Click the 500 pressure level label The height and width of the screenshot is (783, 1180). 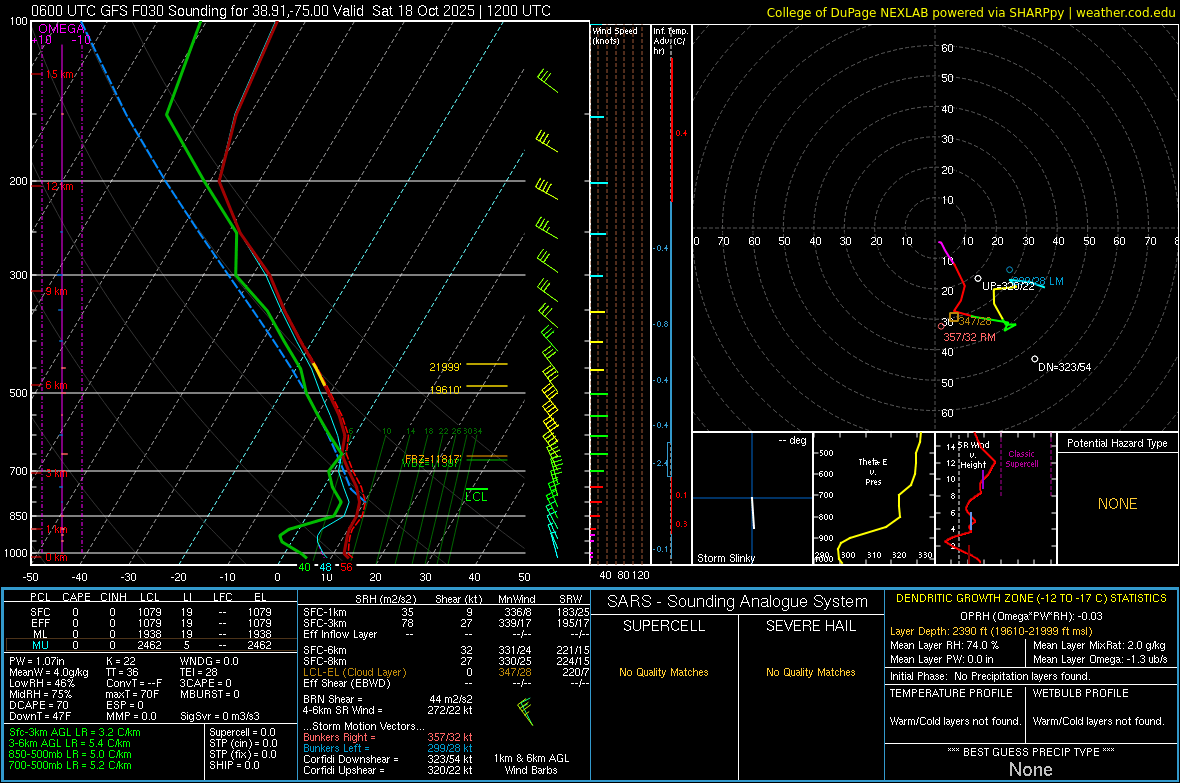pos(18,392)
